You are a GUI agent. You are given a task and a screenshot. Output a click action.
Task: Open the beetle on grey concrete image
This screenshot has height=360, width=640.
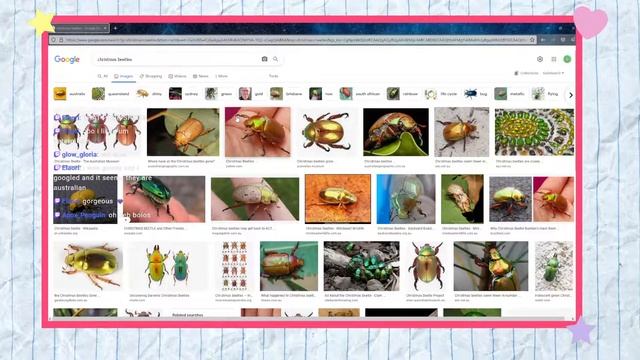(461, 132)
